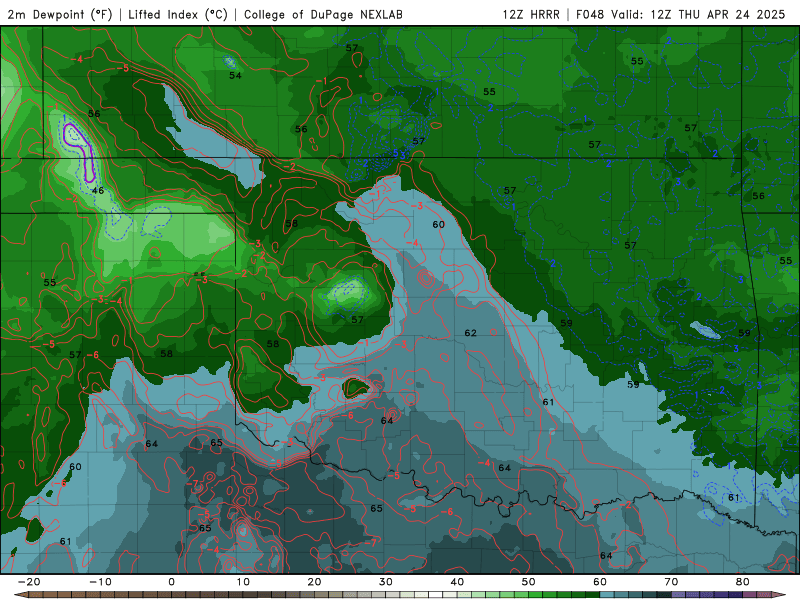This screenshot has height=600, width=800.
Task: Click the '60' color scale label
Action: point(600,582)
